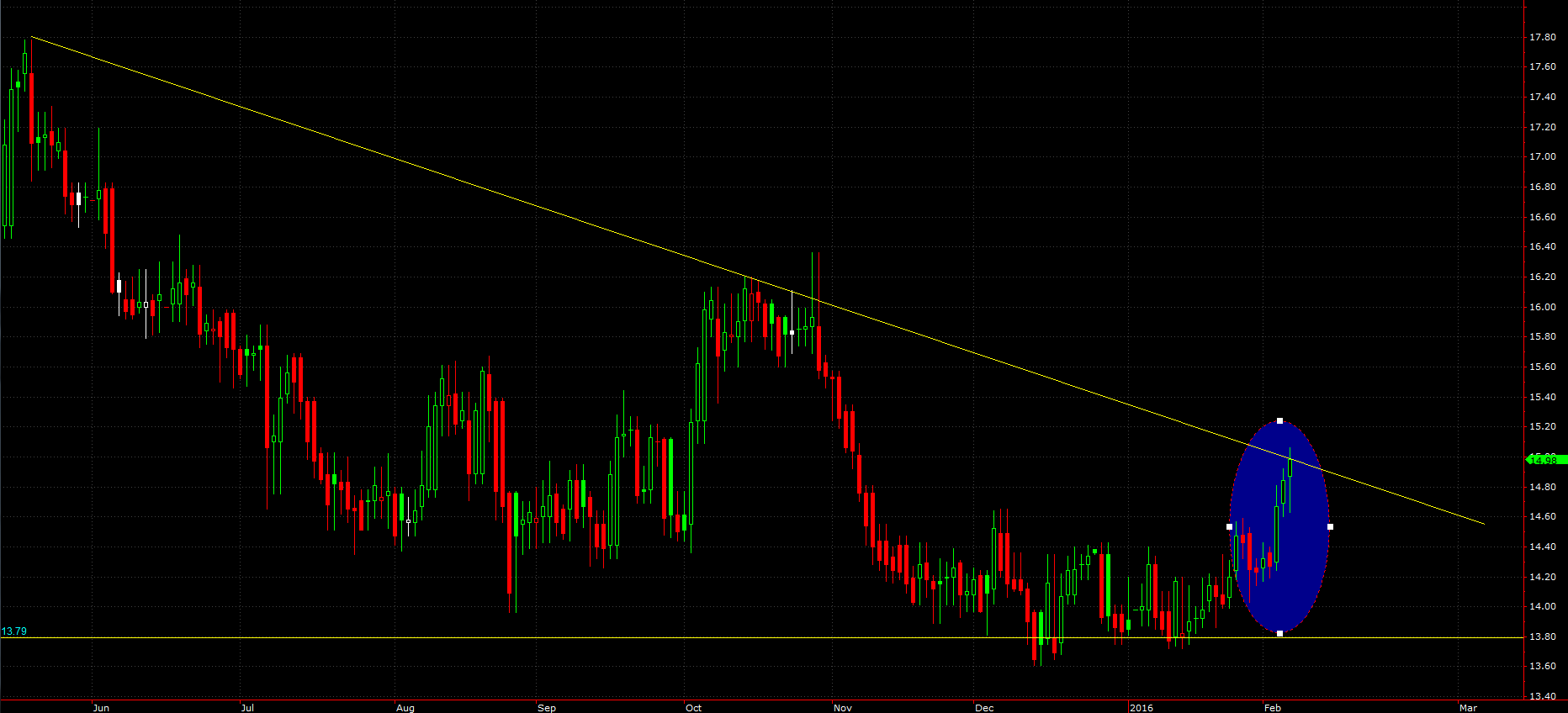
Task: Click the Feb label on time axis
Action: pyautogui.click(x=1273, y=708)
